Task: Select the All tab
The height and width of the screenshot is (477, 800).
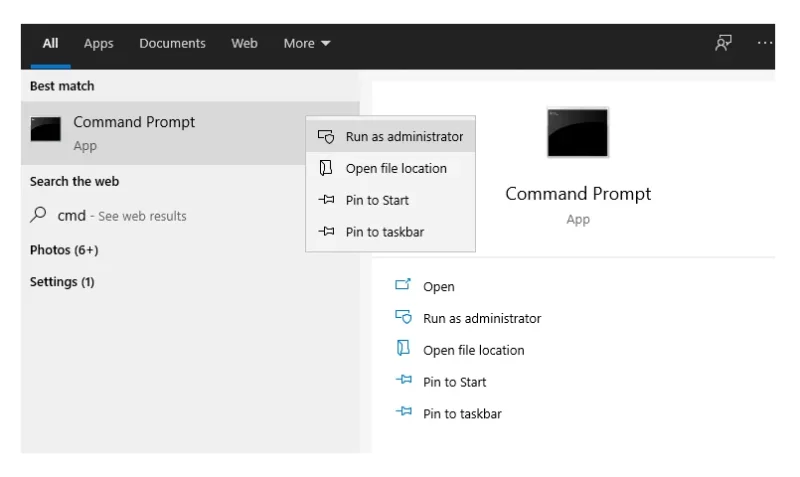Action: [50, 43]
